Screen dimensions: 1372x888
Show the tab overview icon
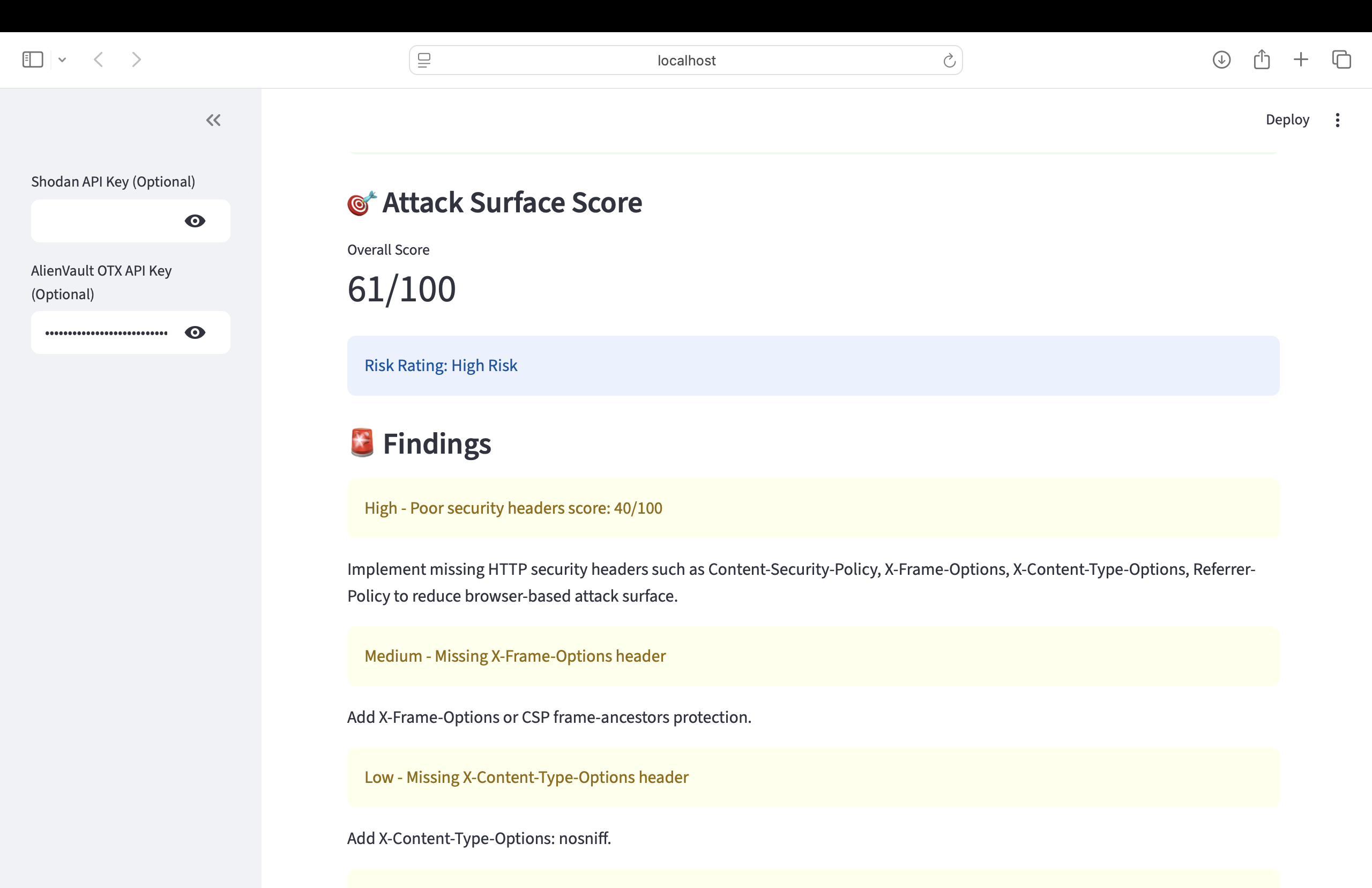(x=1341, y=60)
